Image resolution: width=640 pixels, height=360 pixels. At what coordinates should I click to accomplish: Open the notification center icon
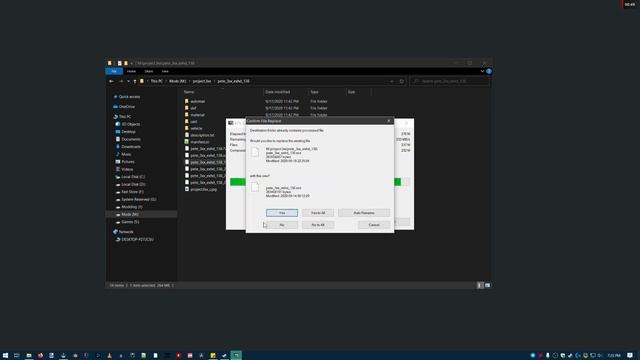(x=630, y=356)
